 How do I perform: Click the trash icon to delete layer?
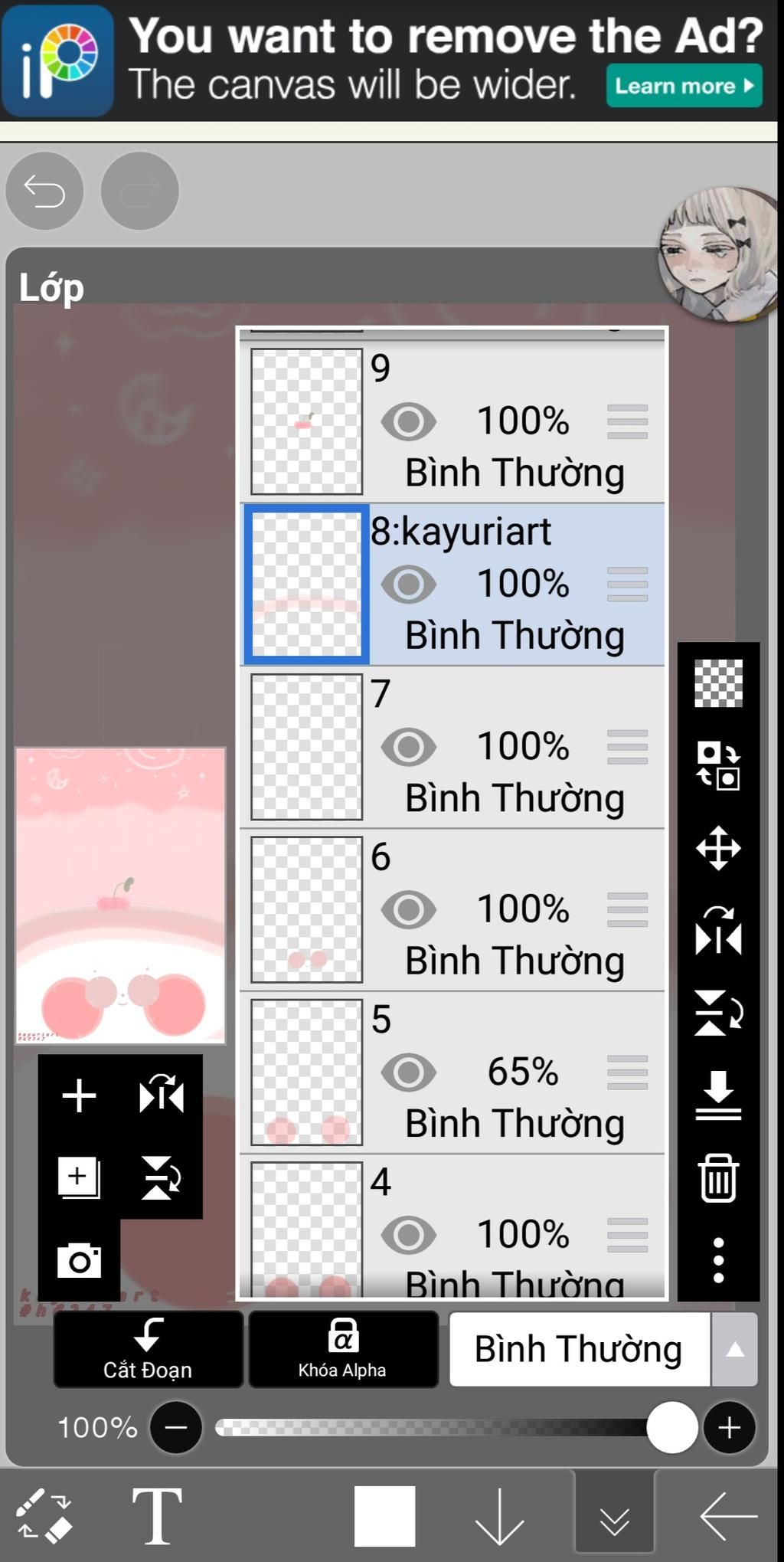[x=718, y=1177]
